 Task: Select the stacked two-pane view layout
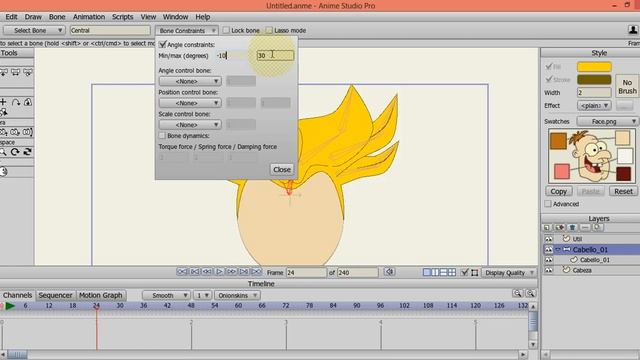[x=443, y=272]
